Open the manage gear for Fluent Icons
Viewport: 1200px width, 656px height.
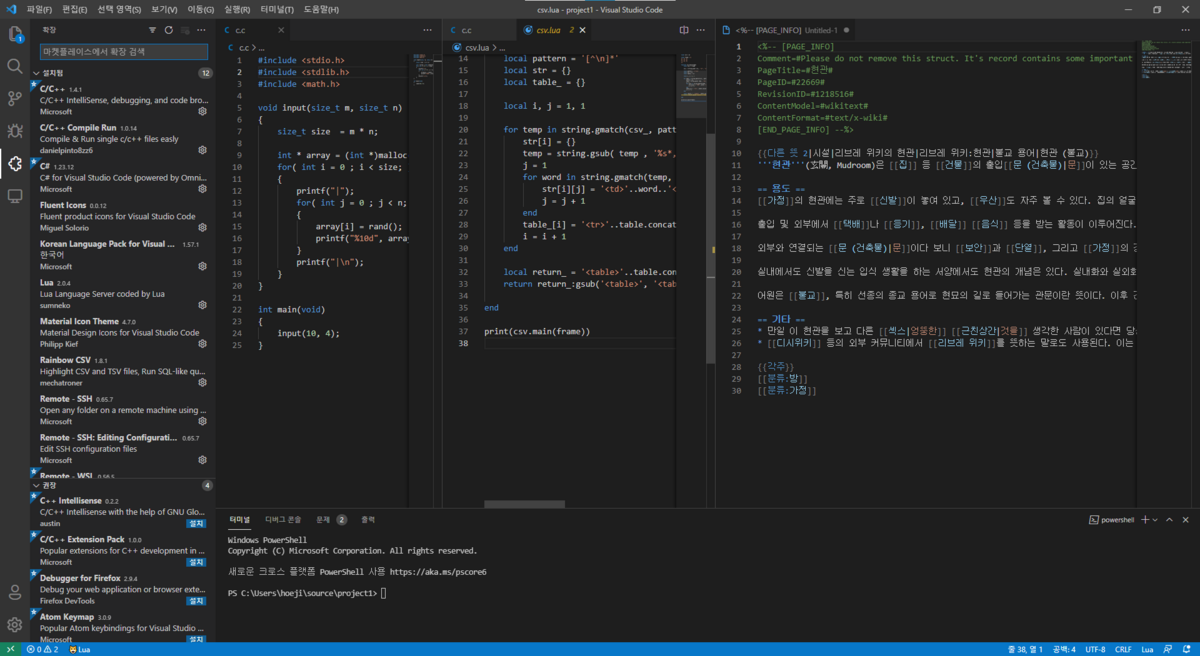203,228
